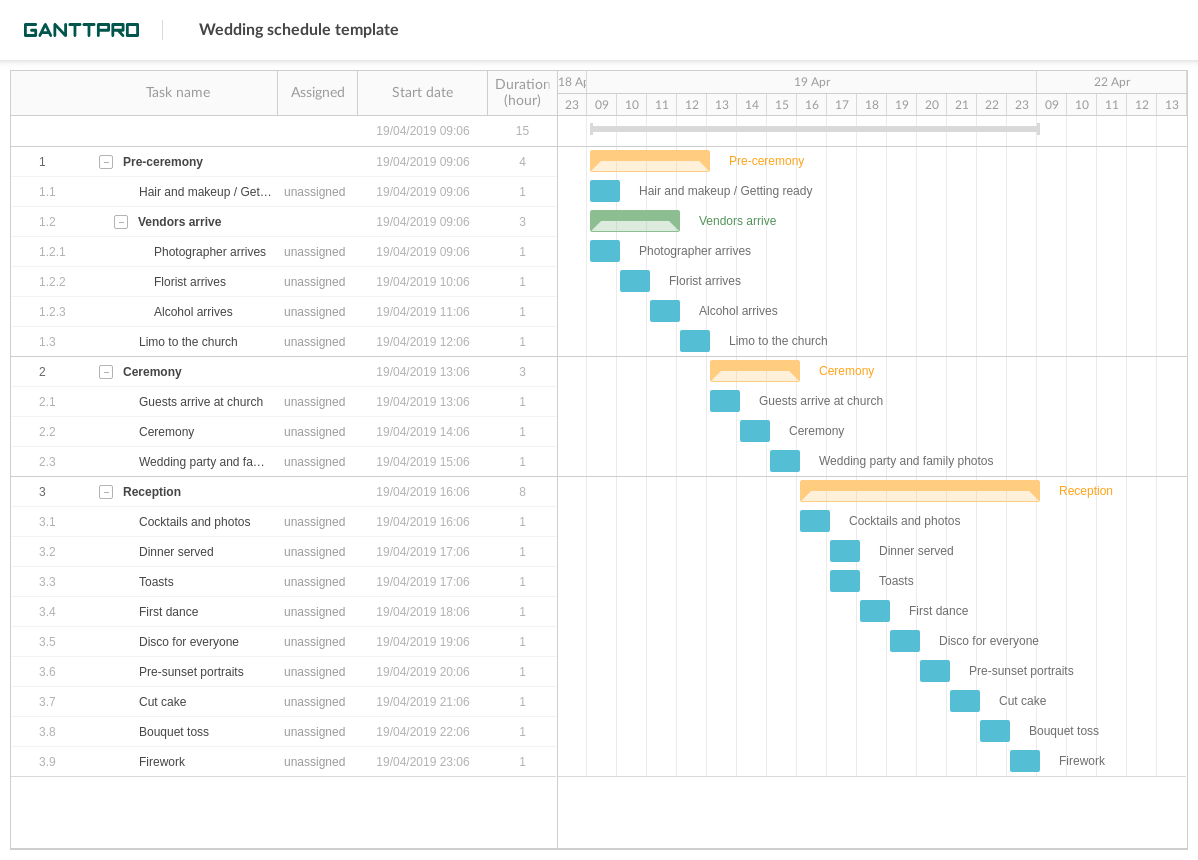Viewport: 1198px width, 860px height.
Task: Sort by the Task name column header
Action: (x=178, y=92)
